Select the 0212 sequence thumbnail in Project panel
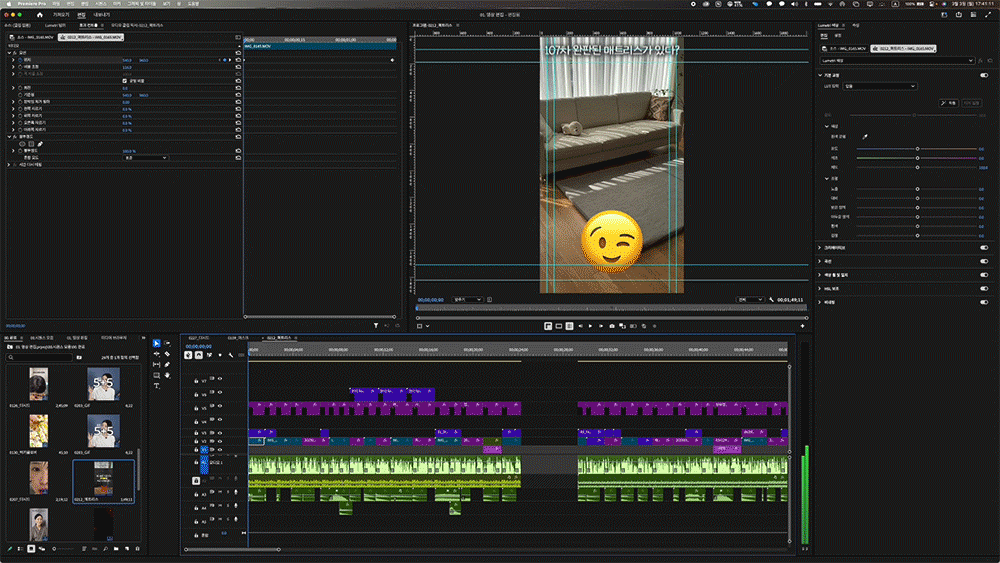The width and height of the screenshot is (1000, 563). point(103,476)
